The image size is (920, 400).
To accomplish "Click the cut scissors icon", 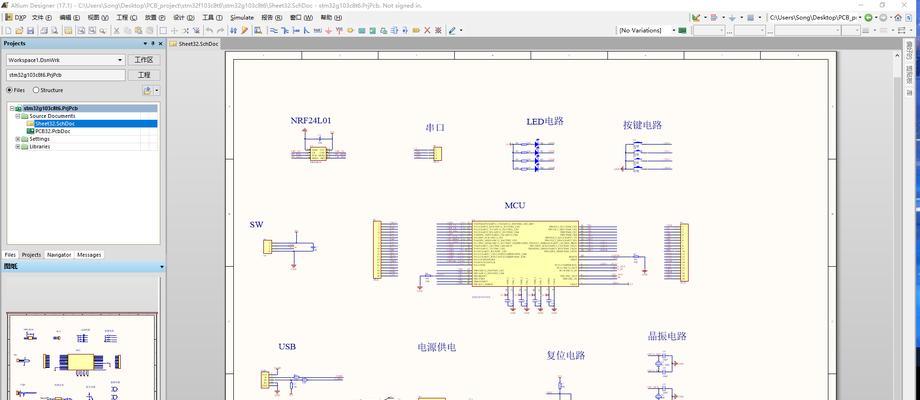I will [116, 30].
